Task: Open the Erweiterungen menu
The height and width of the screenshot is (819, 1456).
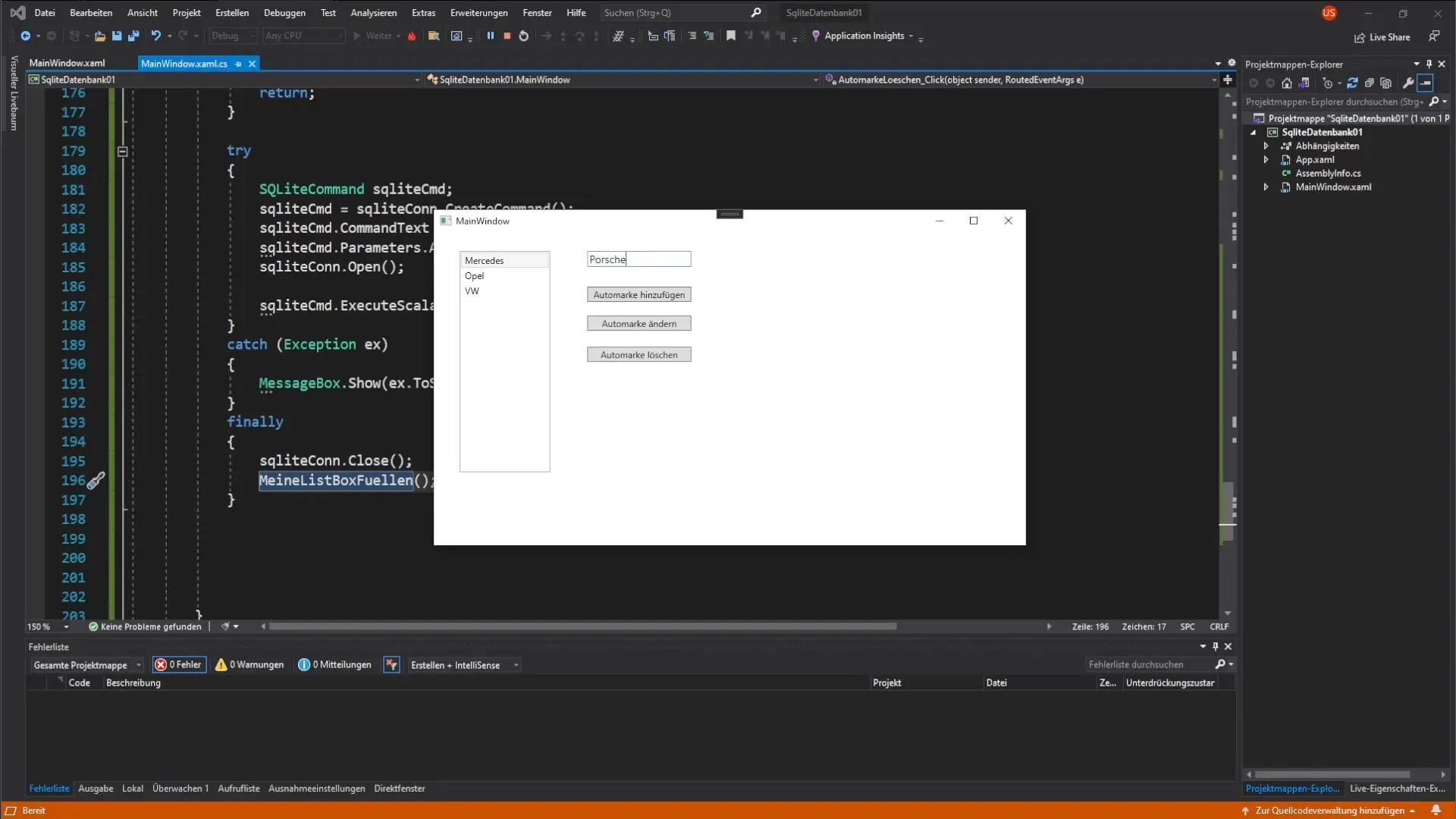Action: 479,13
